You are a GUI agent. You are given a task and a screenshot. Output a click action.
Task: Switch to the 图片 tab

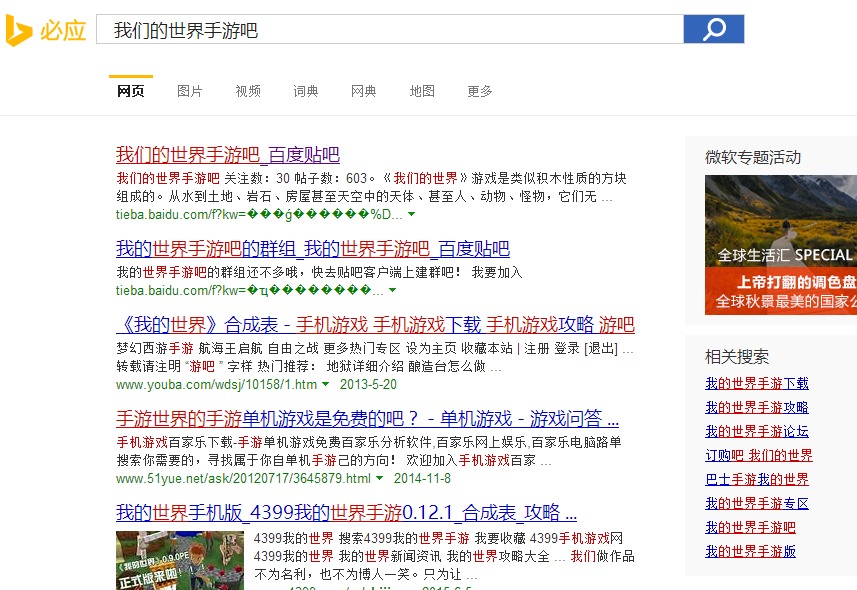click(x=190, y=91)
